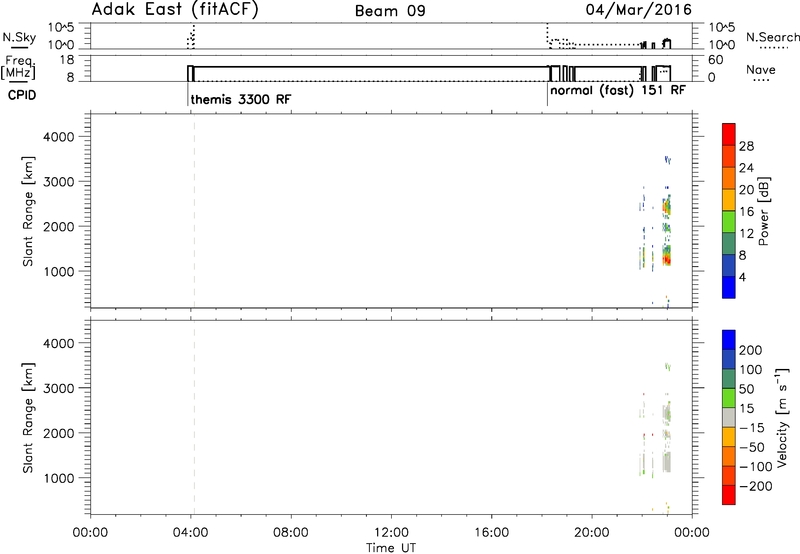Click the yellow −50 to −15 Velocity colorbar segment
The width and height of the screenshot is (800, 554).
pyautogui.click(x=729, y=437)
